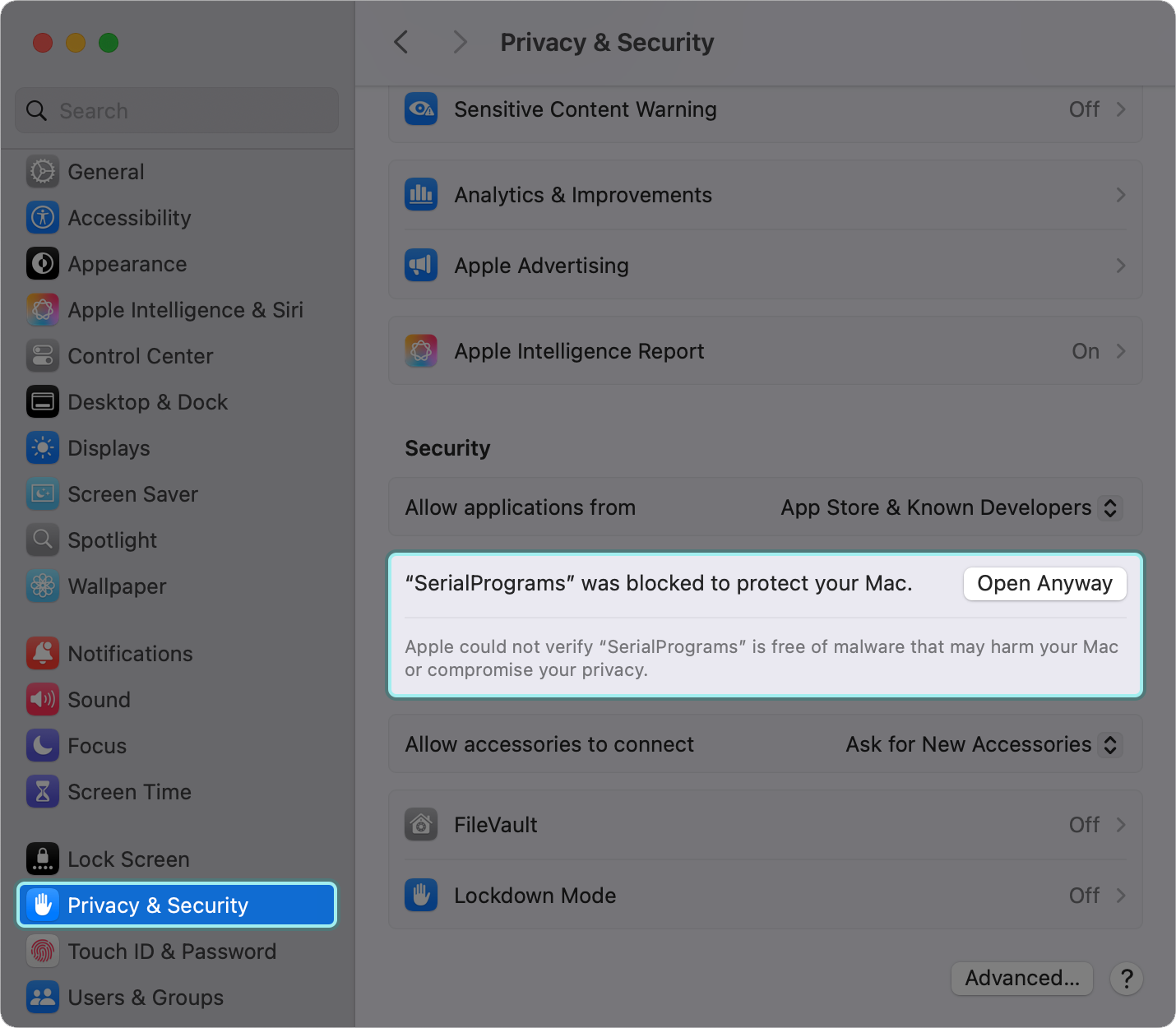The image size is (1176, 1028).
Task: Open Displays via its sun icon
Action: coord(43,448)
